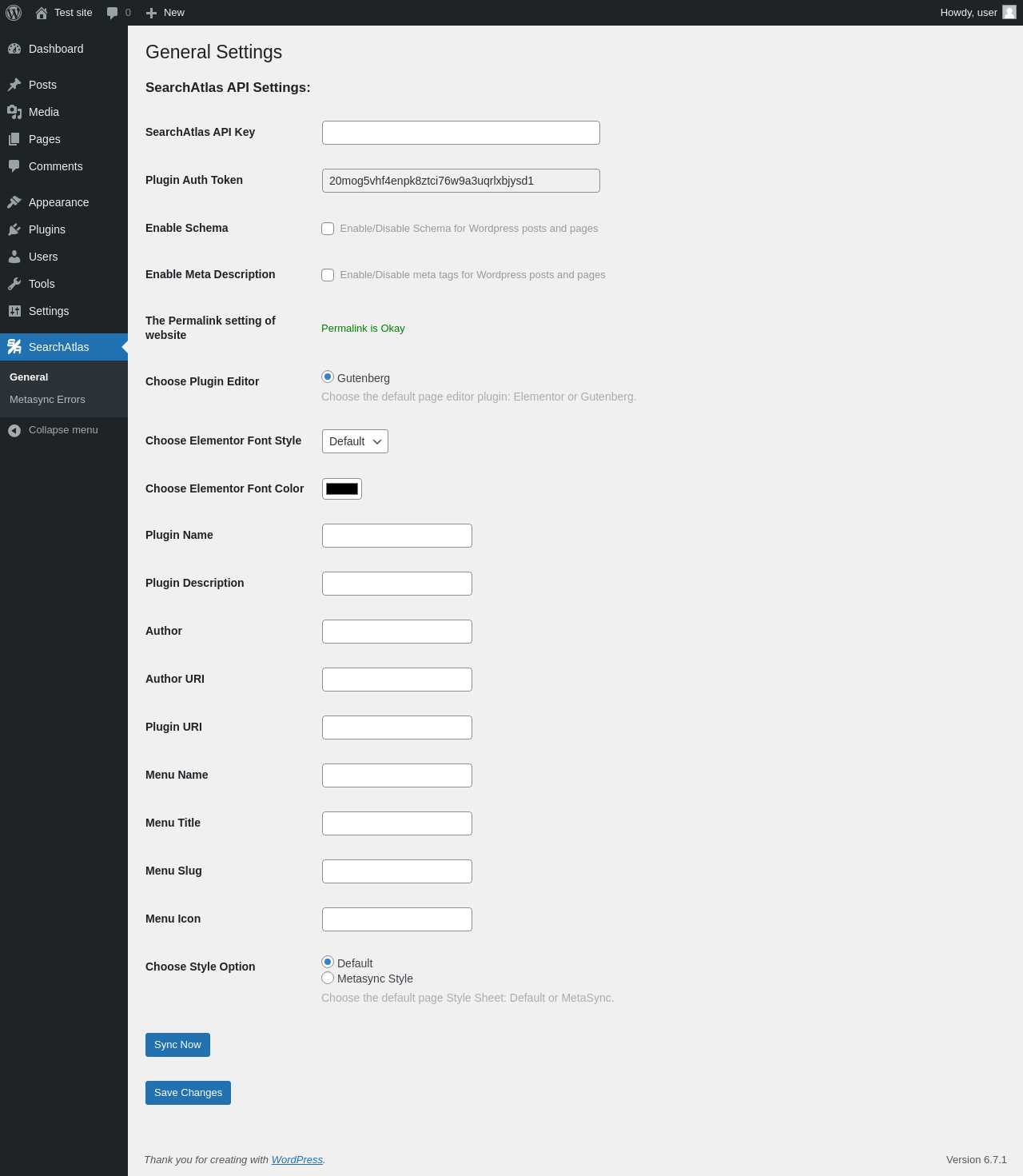This screenshot has height=1176, width=1023.
Task: Click the SearchAtlas sidebar menu label
Action: point(59,347)
